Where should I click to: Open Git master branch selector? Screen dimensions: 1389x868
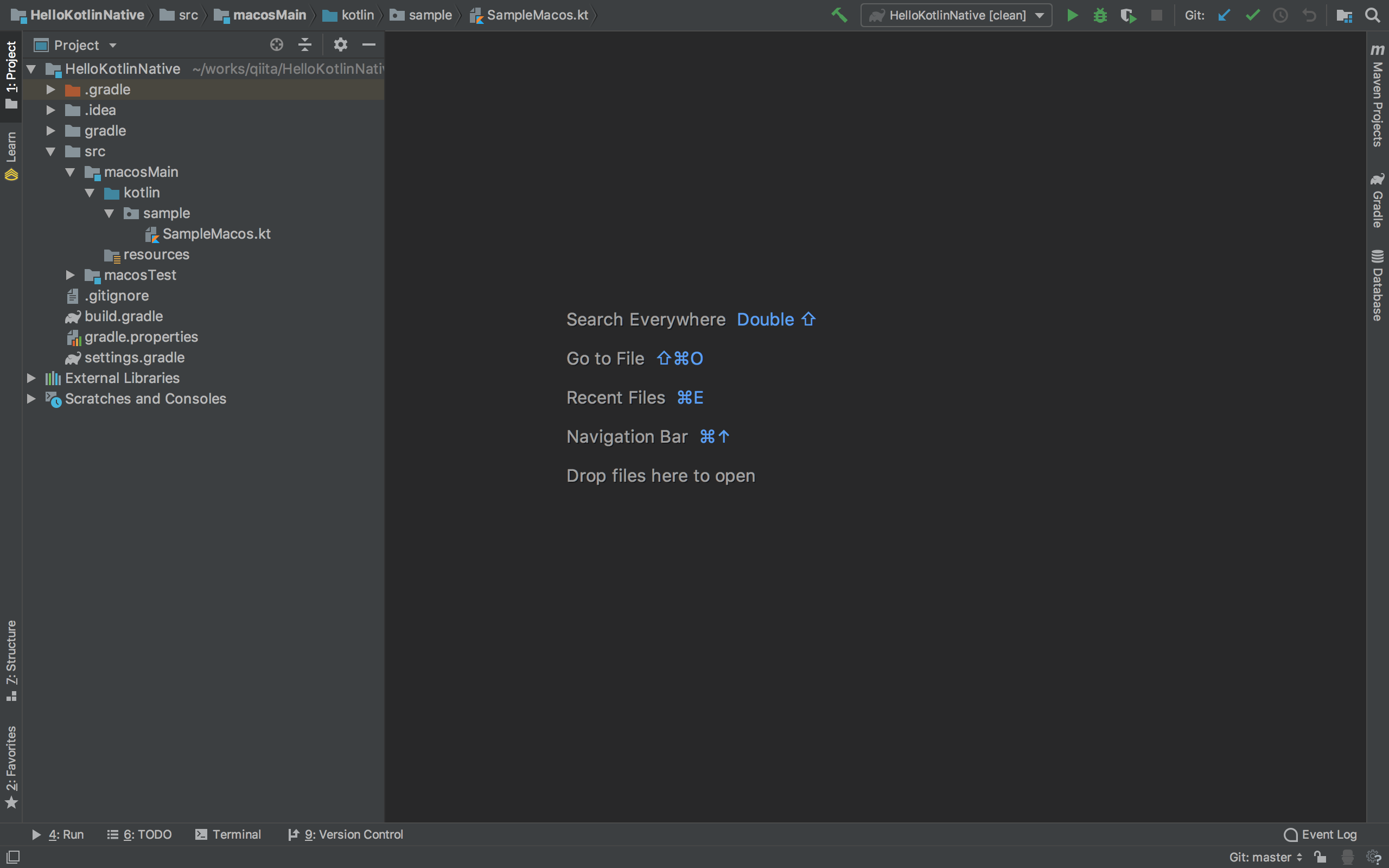[x=1266, y=857]
